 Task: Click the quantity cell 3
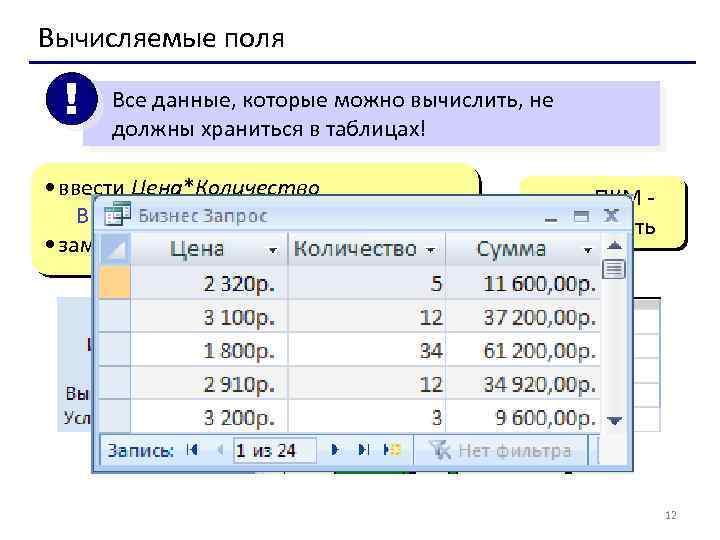(x=366, y=417)
